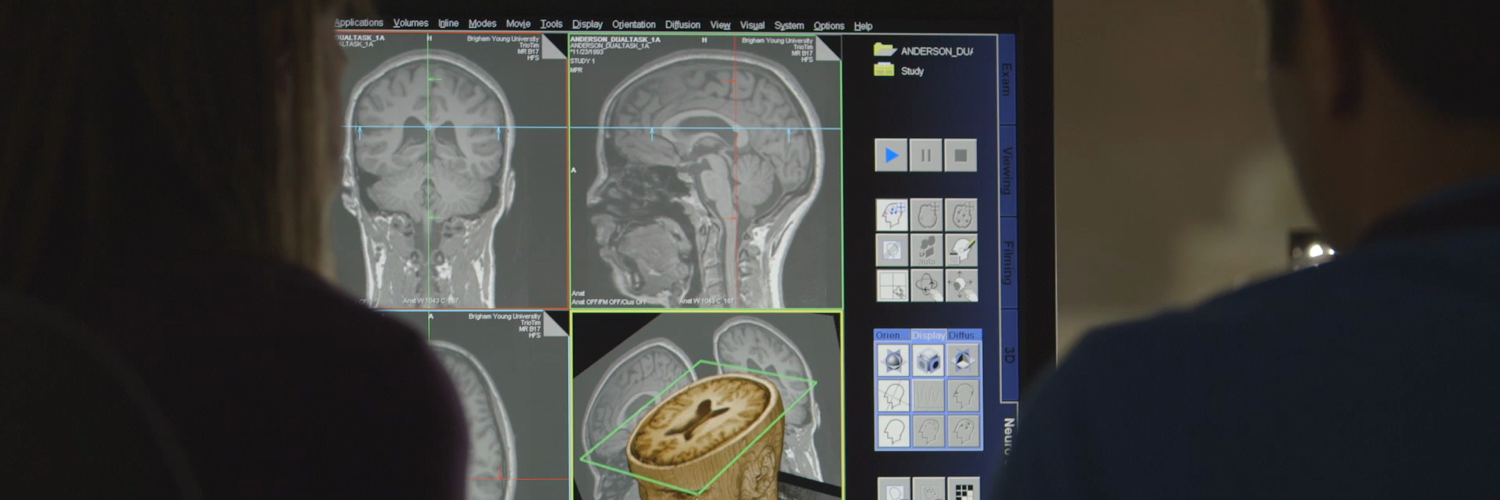
Task: Click the Auto segmentation icon
Action: click(x=926, y=250)
